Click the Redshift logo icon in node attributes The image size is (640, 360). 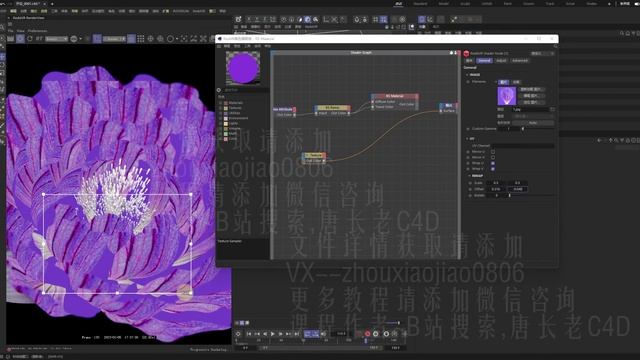(466, 53)
